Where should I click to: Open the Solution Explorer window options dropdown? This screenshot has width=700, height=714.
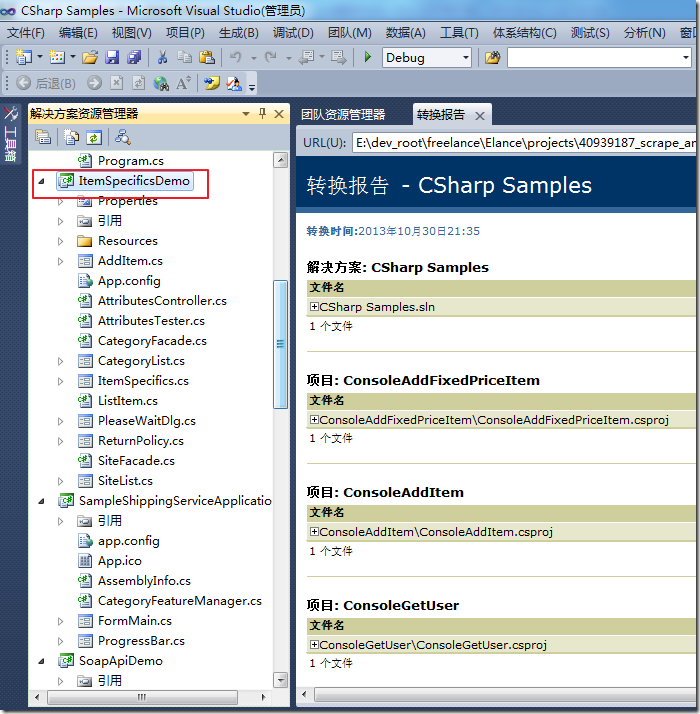click(x=246, y=113)
